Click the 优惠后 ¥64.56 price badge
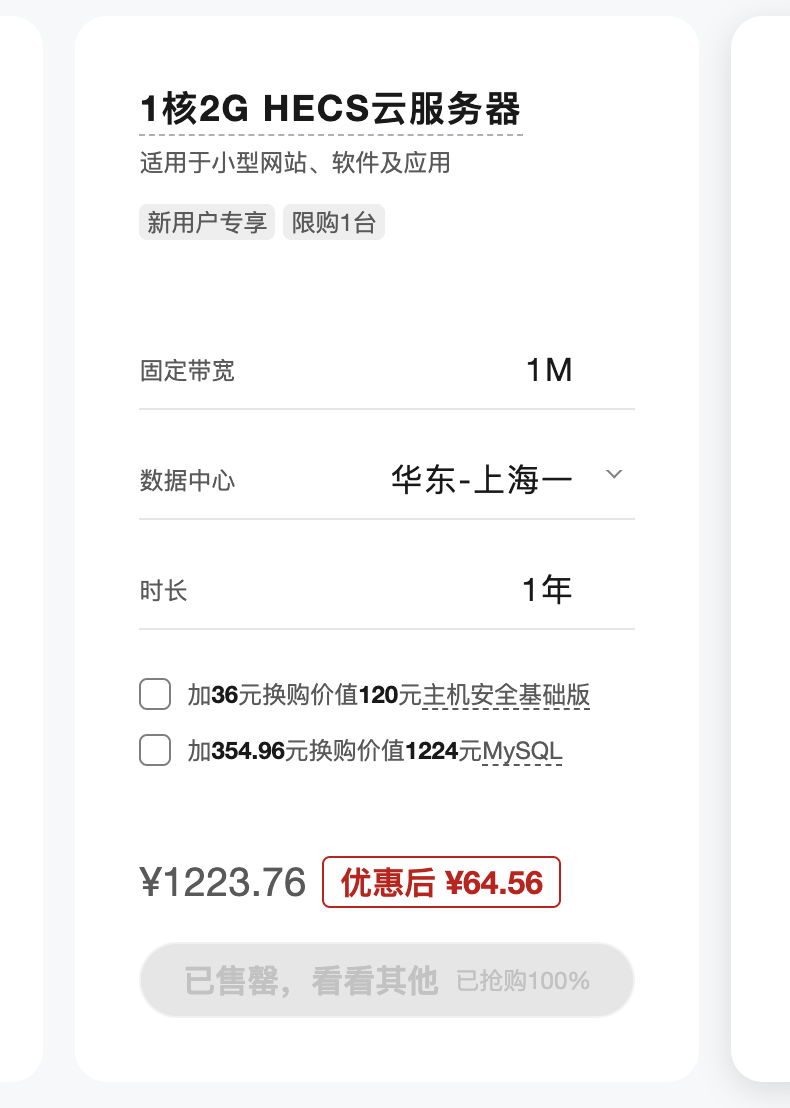The height and width of the screenshot is (1108, 790). [442, 882]
